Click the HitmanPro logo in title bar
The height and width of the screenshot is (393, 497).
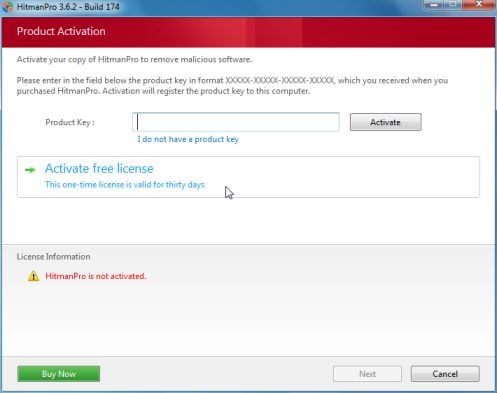tap(7, 7)
